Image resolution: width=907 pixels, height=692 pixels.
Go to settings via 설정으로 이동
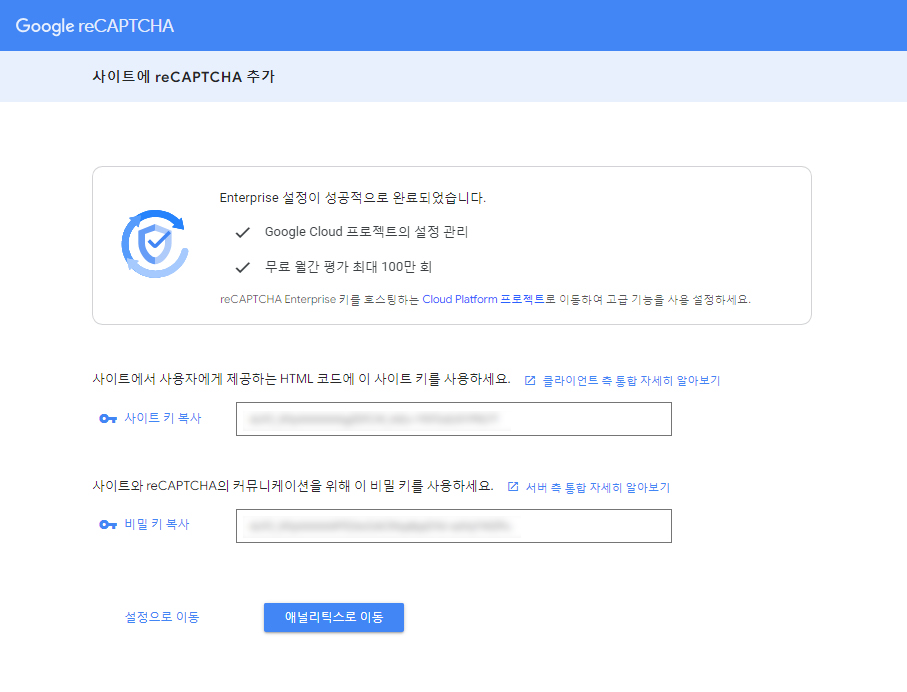tap(162, 617)
